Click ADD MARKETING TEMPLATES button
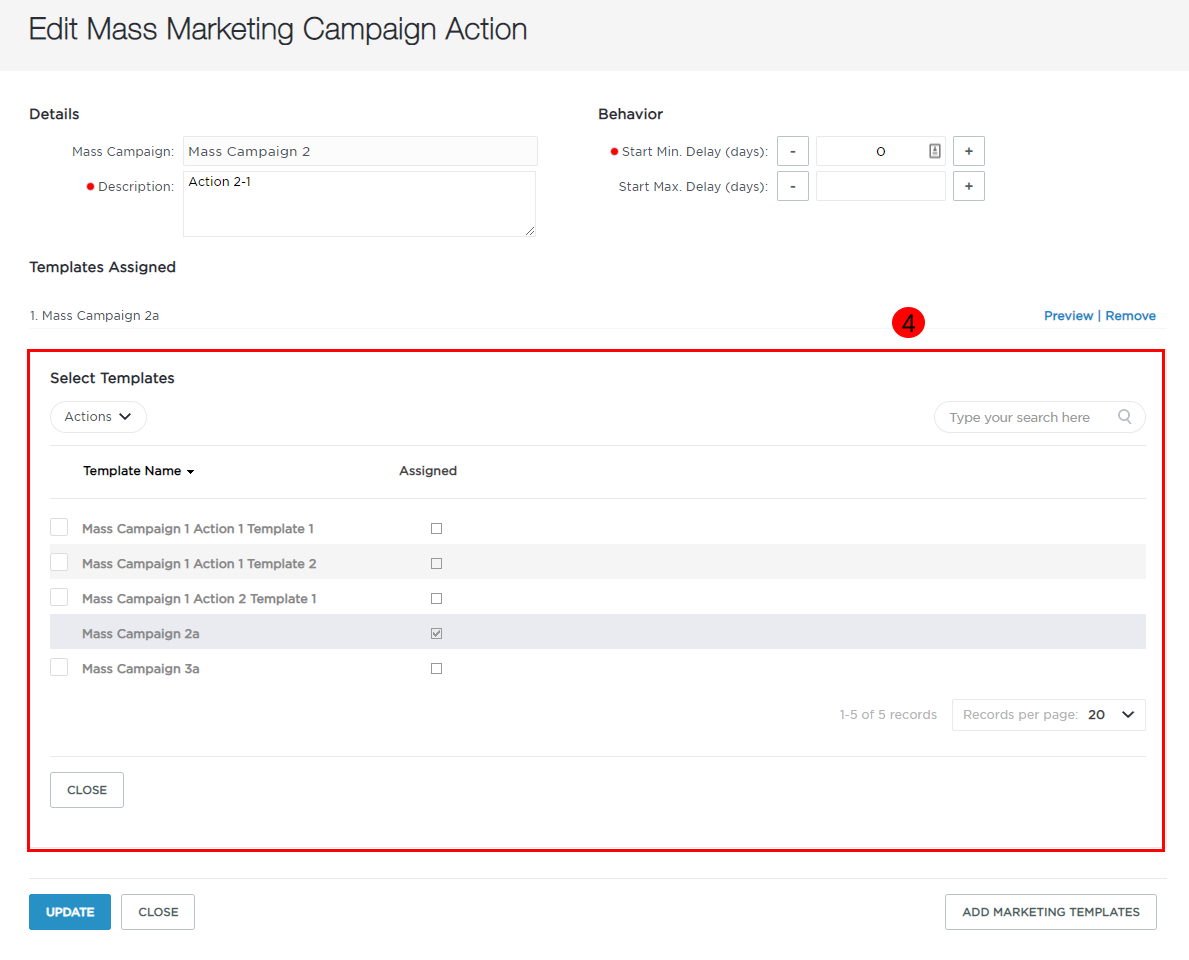 1050,911
